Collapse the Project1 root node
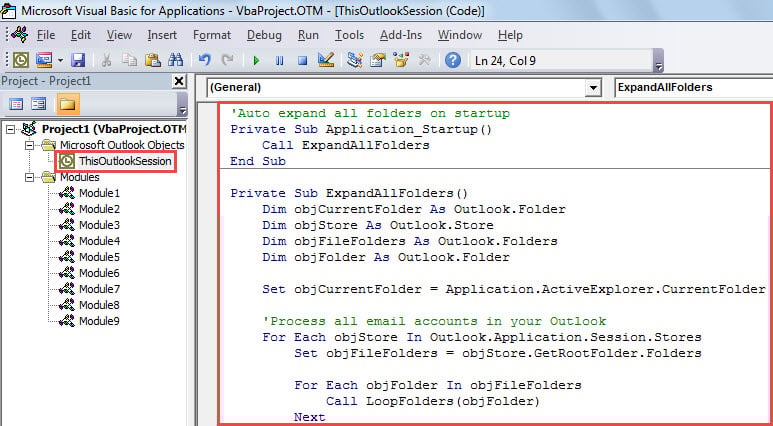 tap(10, 129)
